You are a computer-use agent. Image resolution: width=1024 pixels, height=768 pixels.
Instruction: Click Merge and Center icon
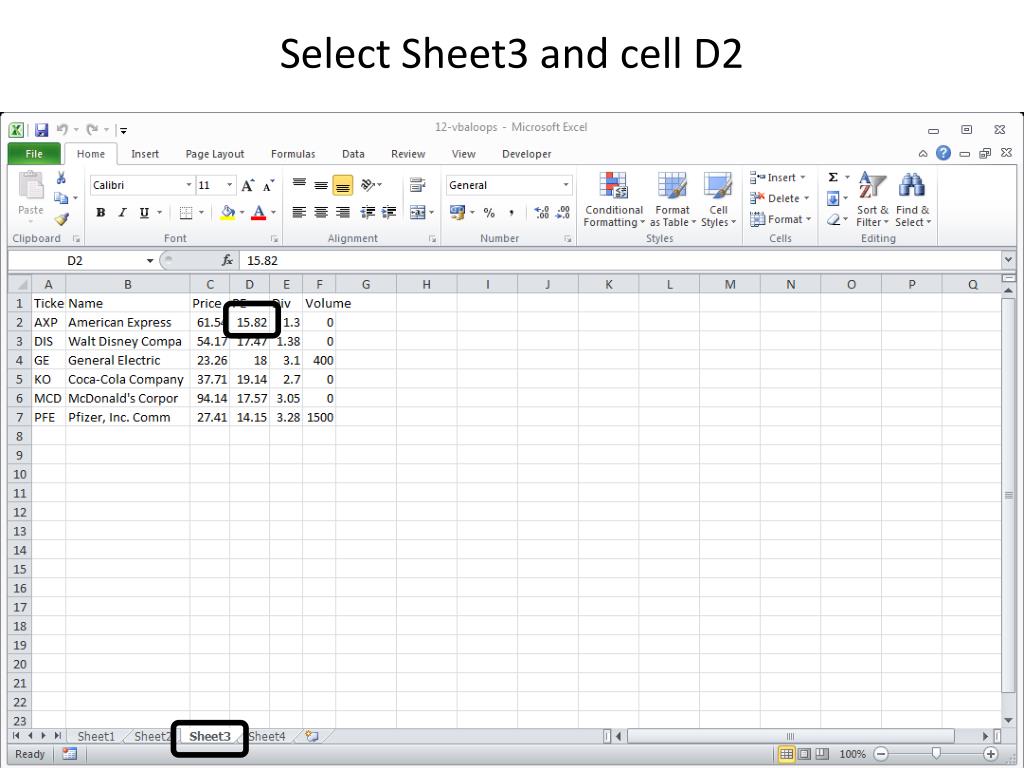click(x=417, y=212)
